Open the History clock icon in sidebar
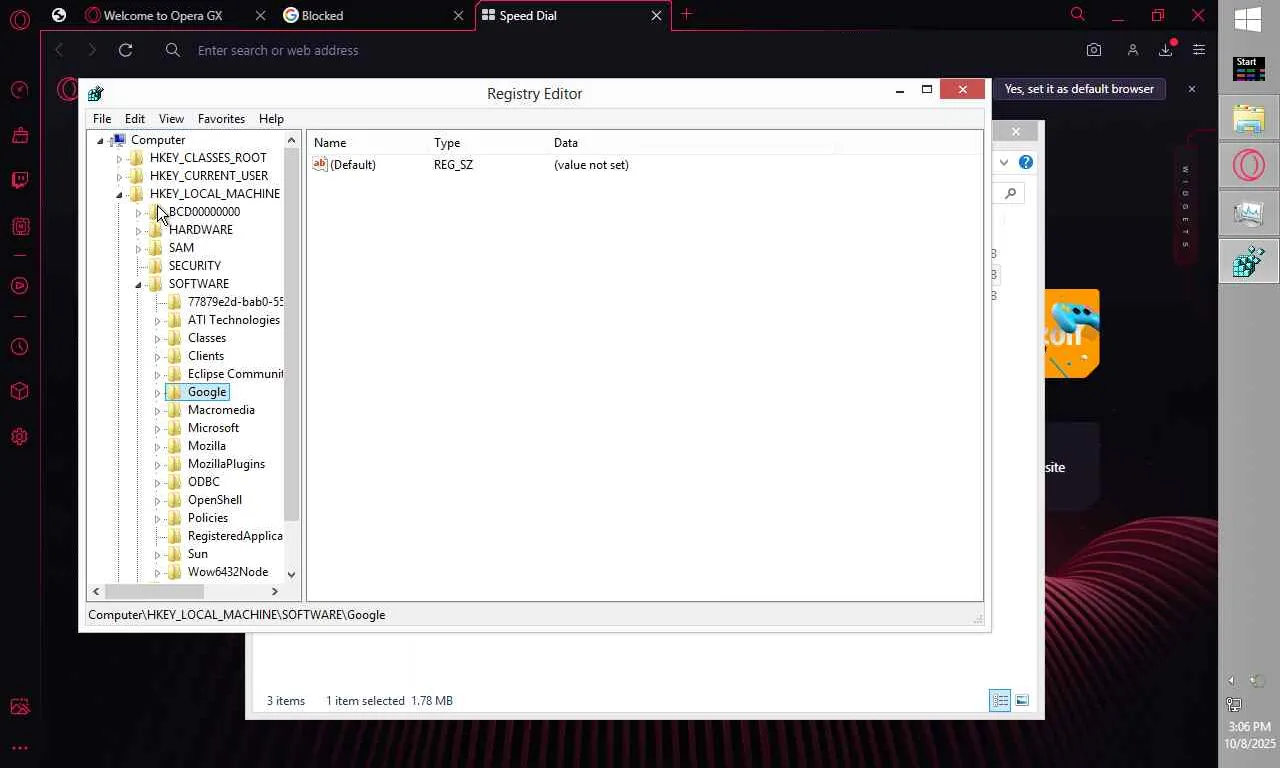Viewport: 1280px width, 768px height. [20, 347]
